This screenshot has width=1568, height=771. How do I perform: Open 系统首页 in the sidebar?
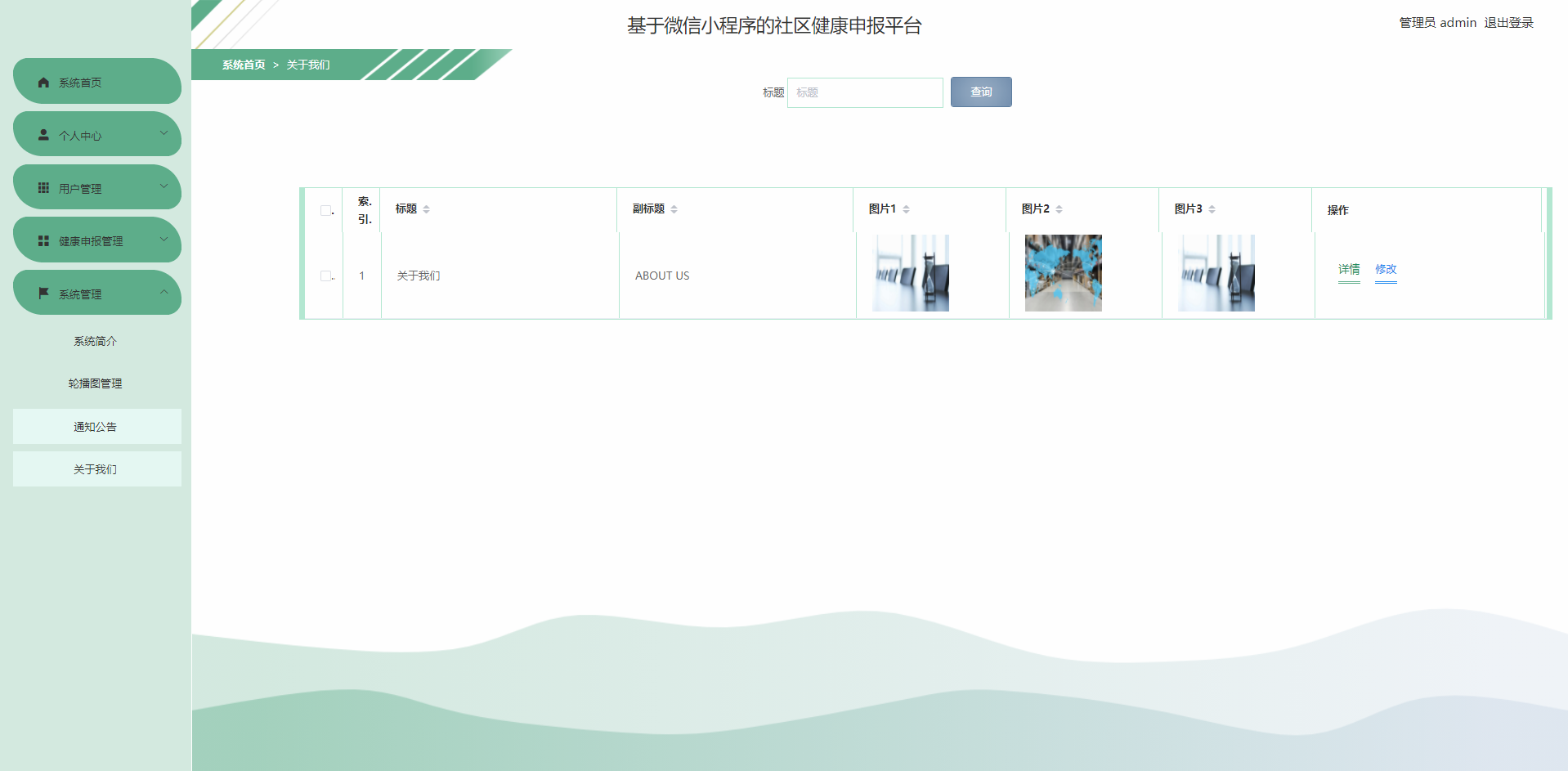[x=97, y=81]
